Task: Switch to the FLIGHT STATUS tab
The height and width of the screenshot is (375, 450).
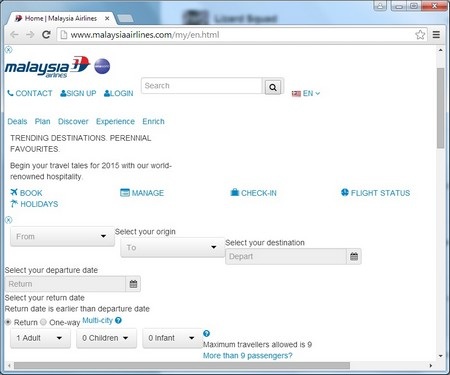Action: 375,193
